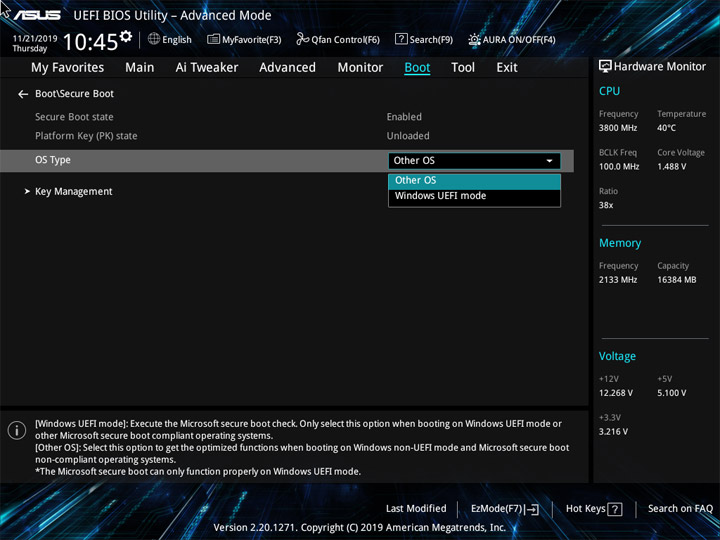The image size is (720, 540).
Task: Click the info circle icon in help panel
Action: 17,430
